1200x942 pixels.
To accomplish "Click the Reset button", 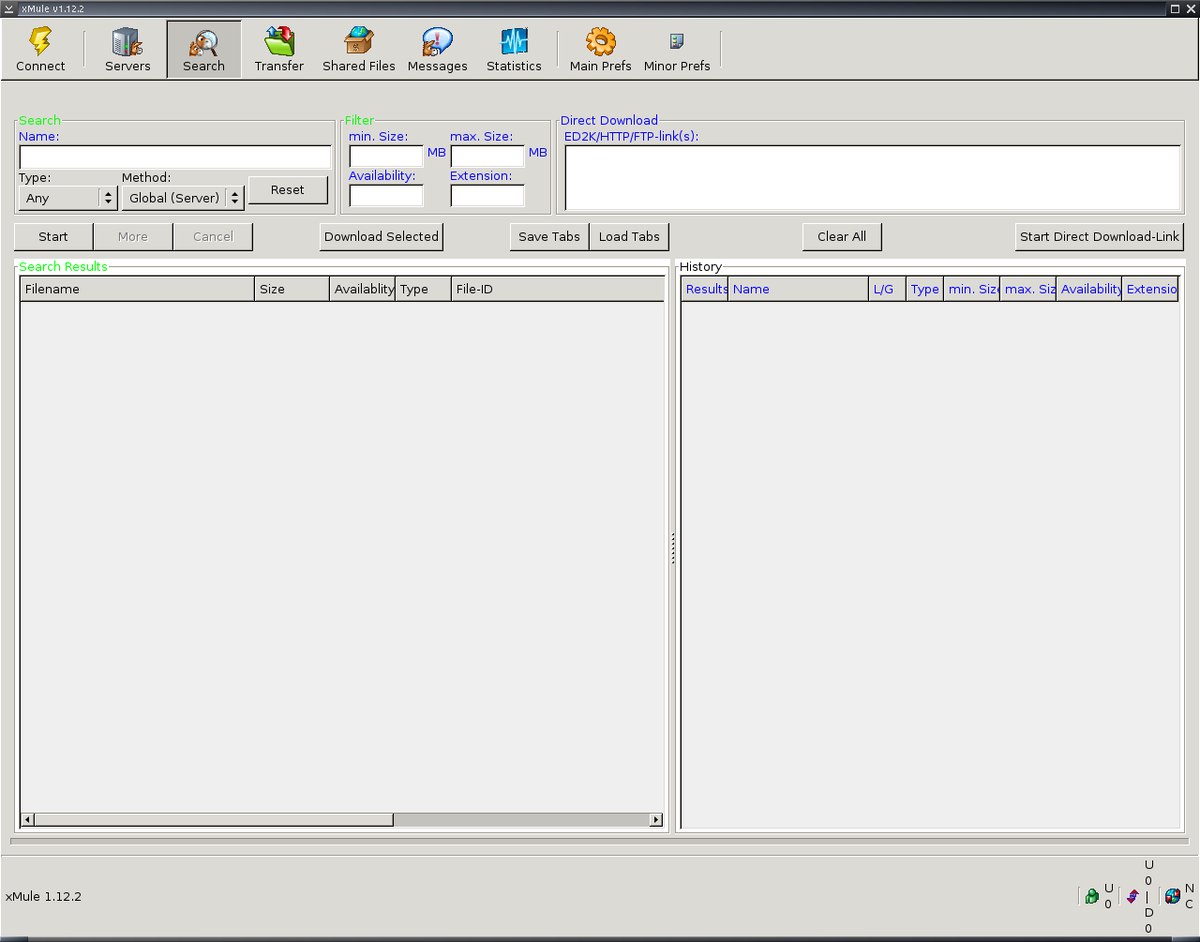I will coord(288,190).
